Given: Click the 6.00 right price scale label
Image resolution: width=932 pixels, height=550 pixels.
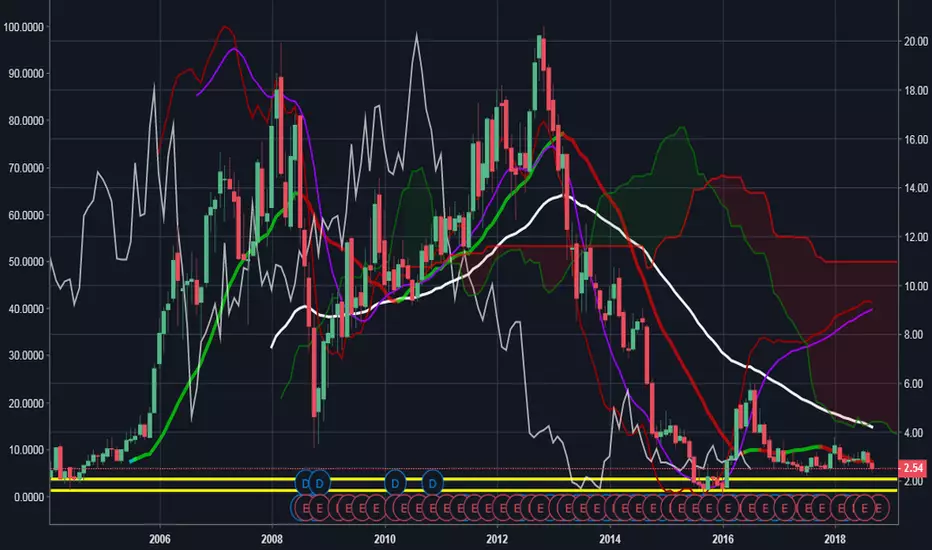Looking at the screenshot, I should click(916, 384).
